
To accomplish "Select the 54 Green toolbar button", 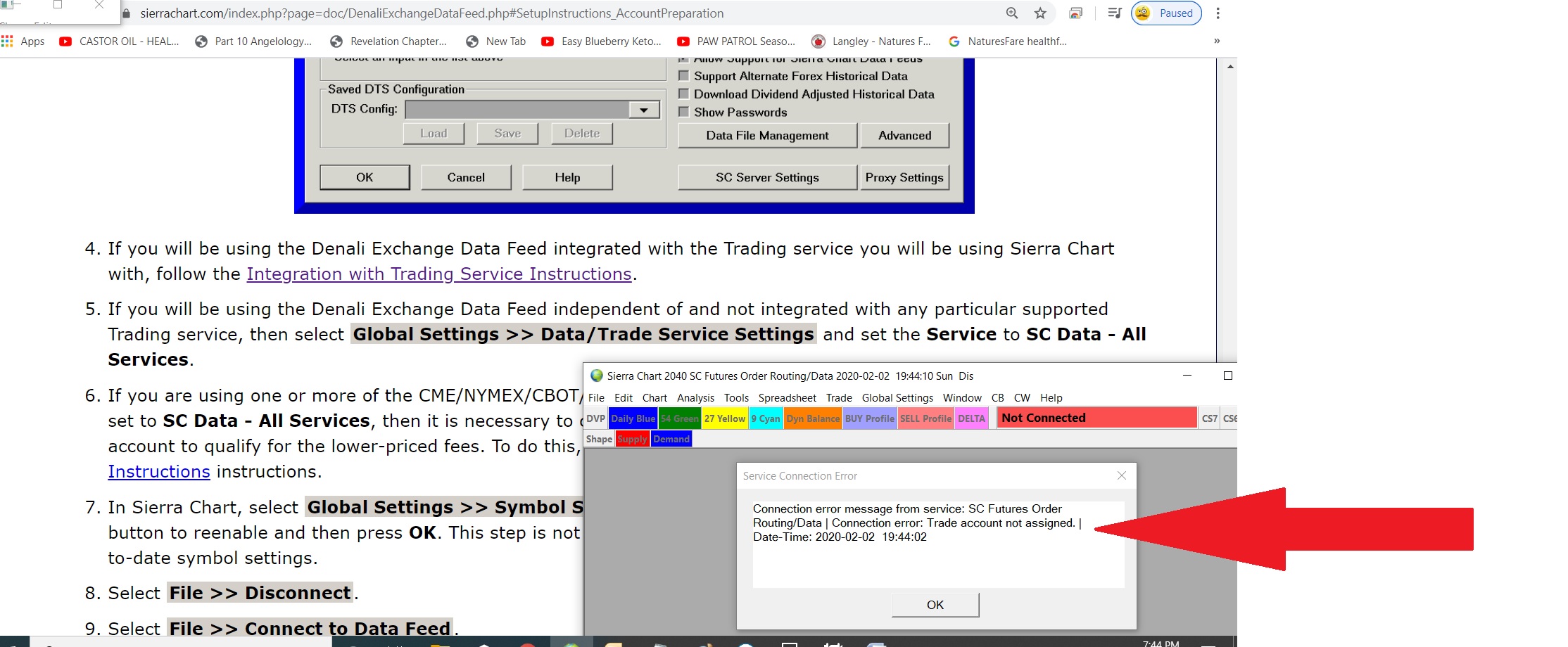I will click(x=680, y=418).
